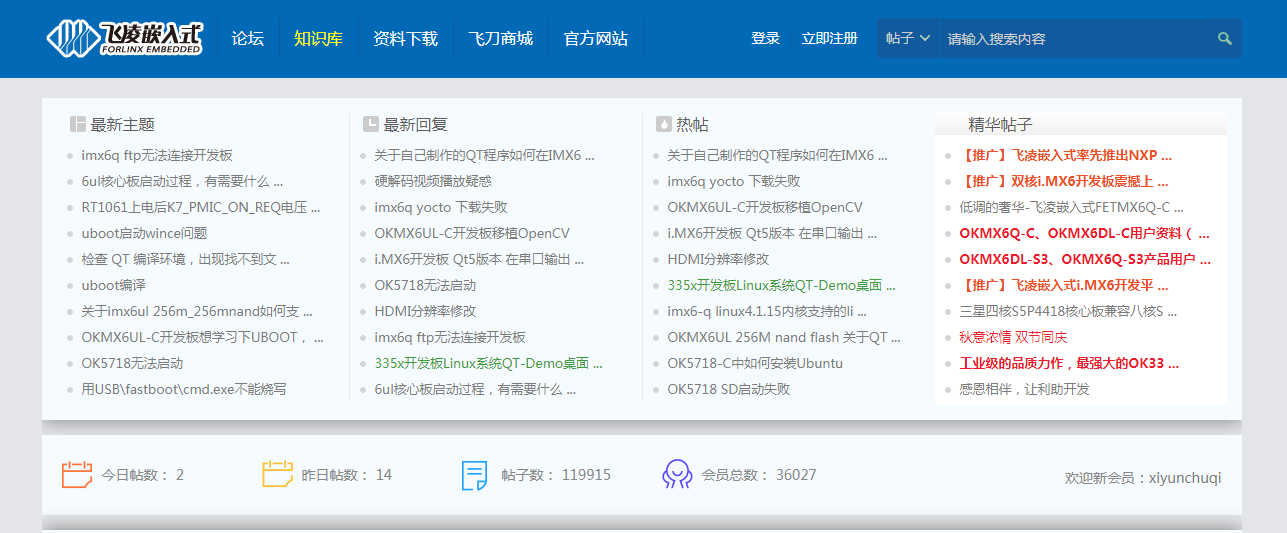This screenshot has width=1287, height=533.
Task: Open 低调的奢华-飞凌嵌入式FETMX6Q-C post
Action: pos(1071,207)
